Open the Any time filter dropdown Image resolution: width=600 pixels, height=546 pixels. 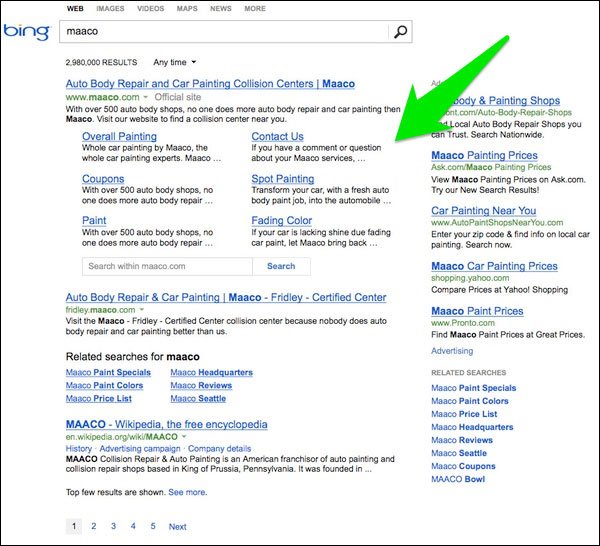[175, 62]
